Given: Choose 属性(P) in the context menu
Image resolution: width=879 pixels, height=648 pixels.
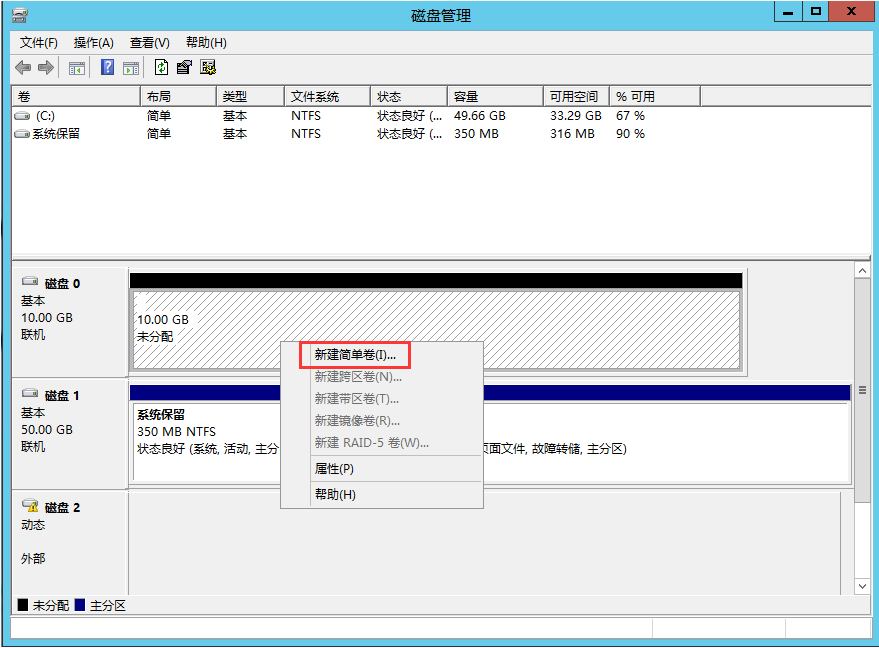Looking at the screenshot, I should coord(334,469).
